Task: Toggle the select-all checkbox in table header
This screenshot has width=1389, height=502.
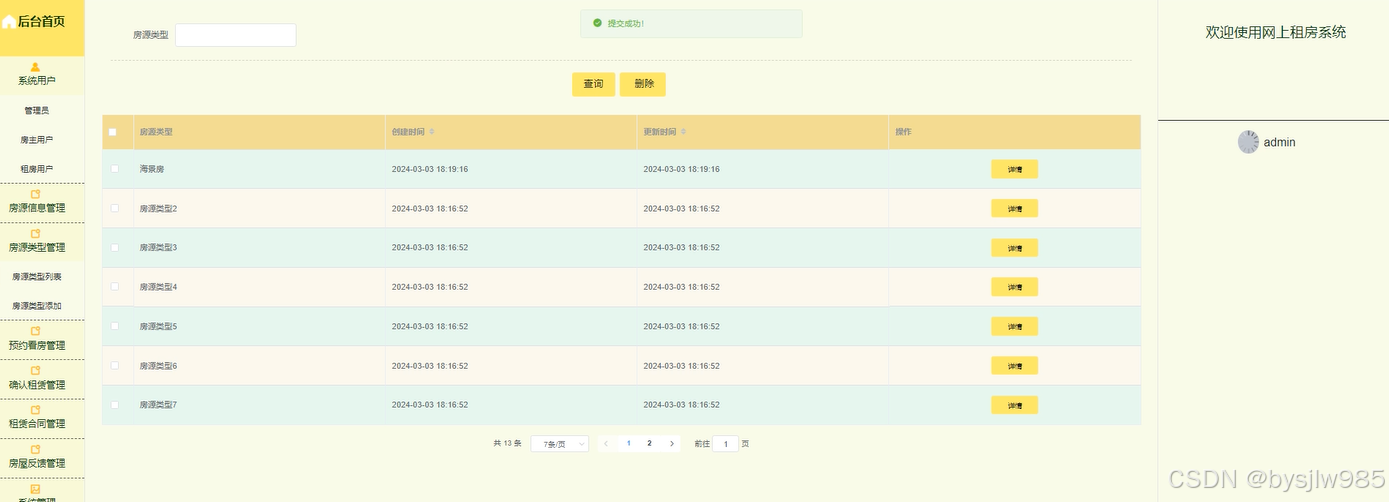Action: (113, 132)
